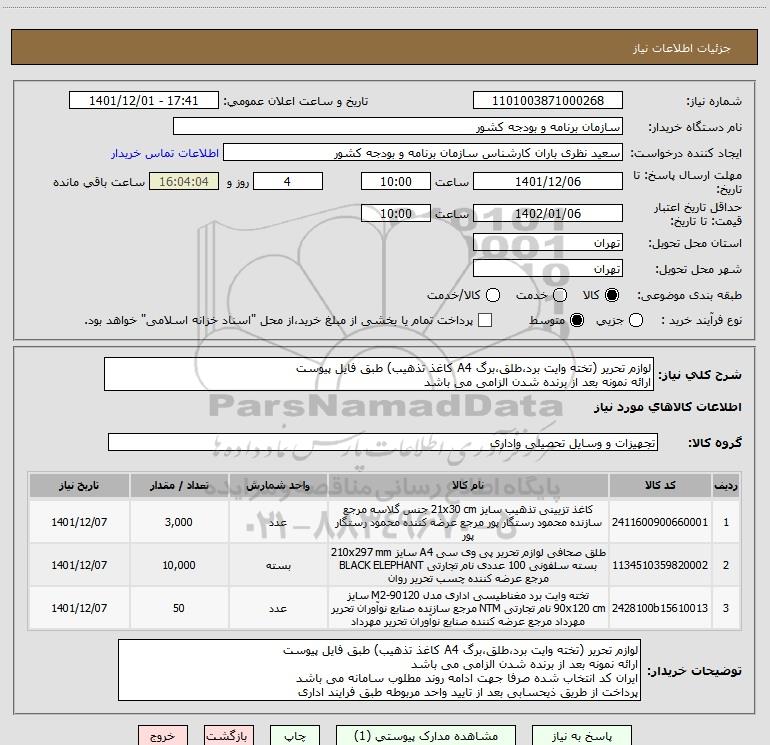
Task: Click the خروج exit button
Action: tap(163, 736)
